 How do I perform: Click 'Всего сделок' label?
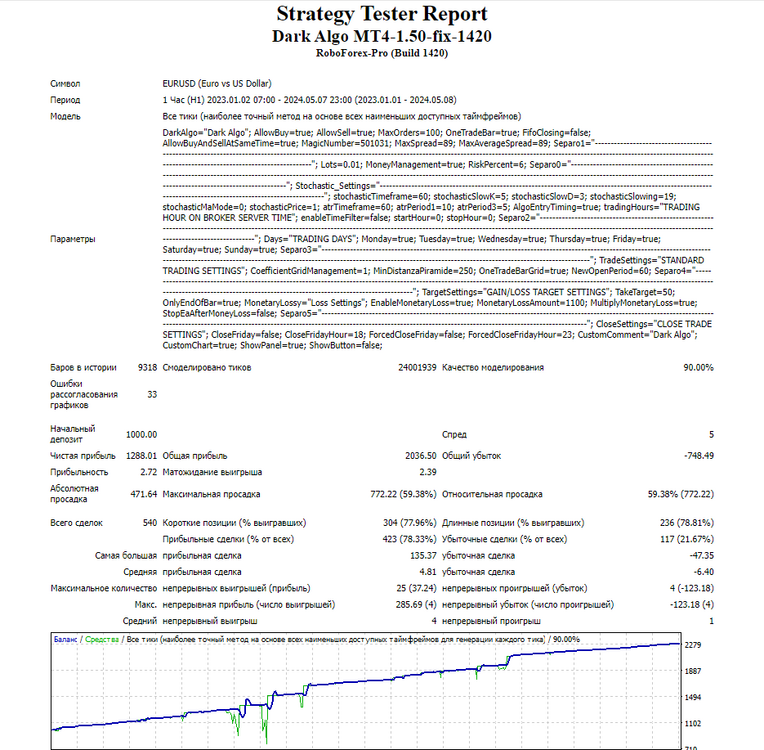tap(76, 523)
